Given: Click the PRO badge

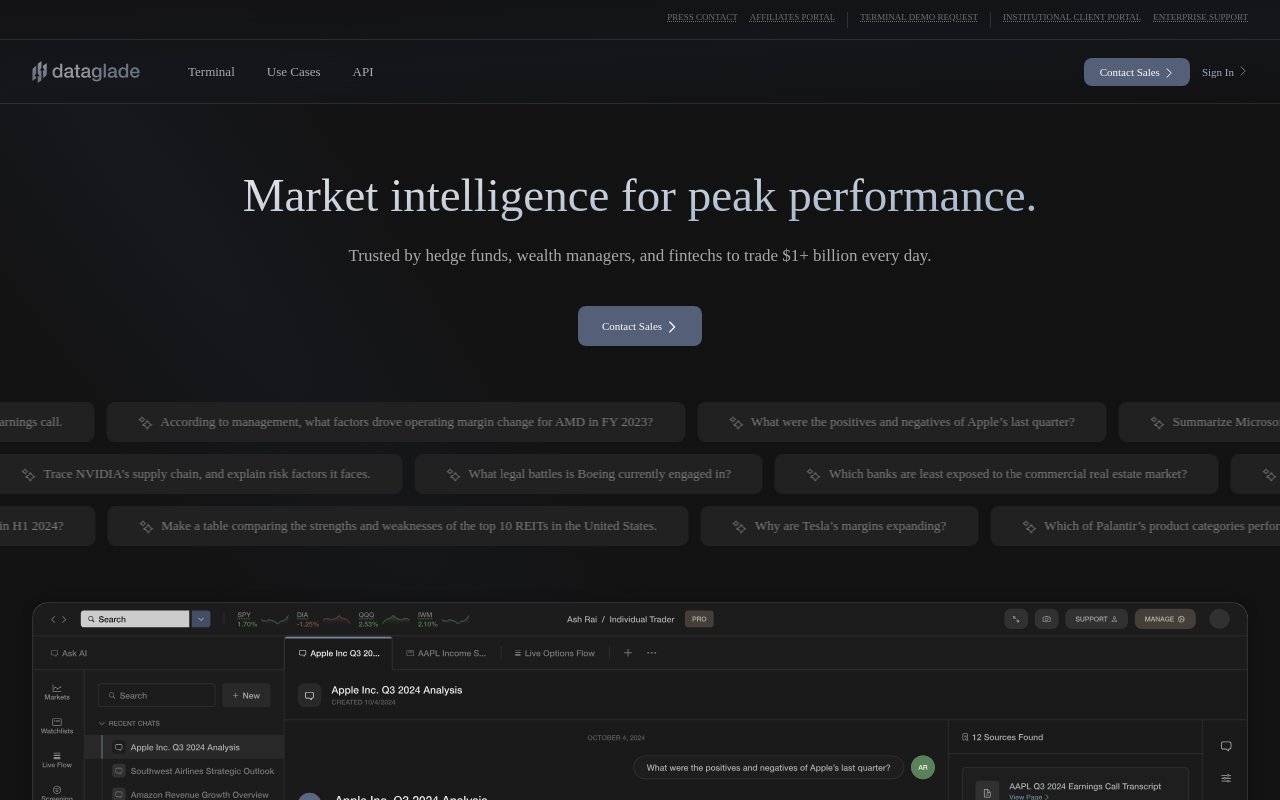Looking at the screenshot, I should (699, 619).
